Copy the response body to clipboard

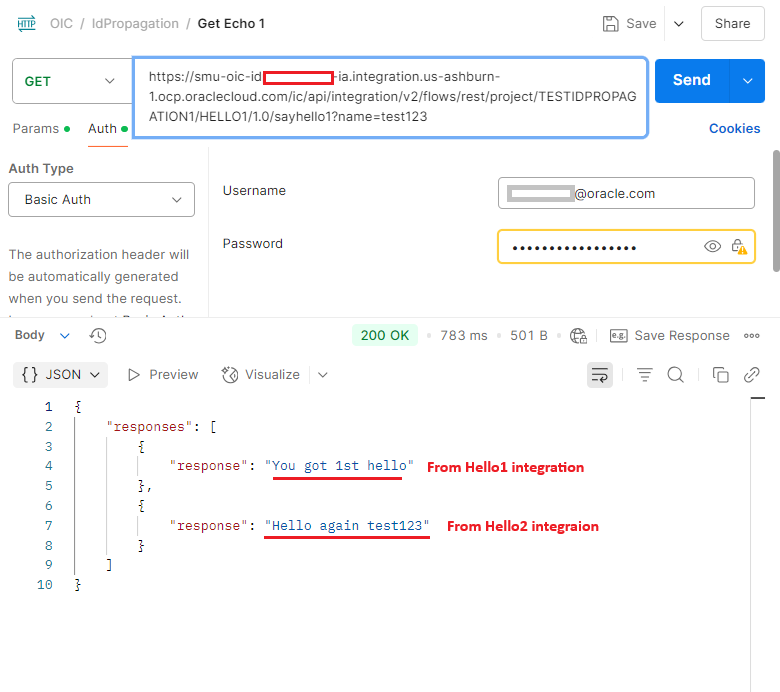pyautogui.click(x=720, y=375)
